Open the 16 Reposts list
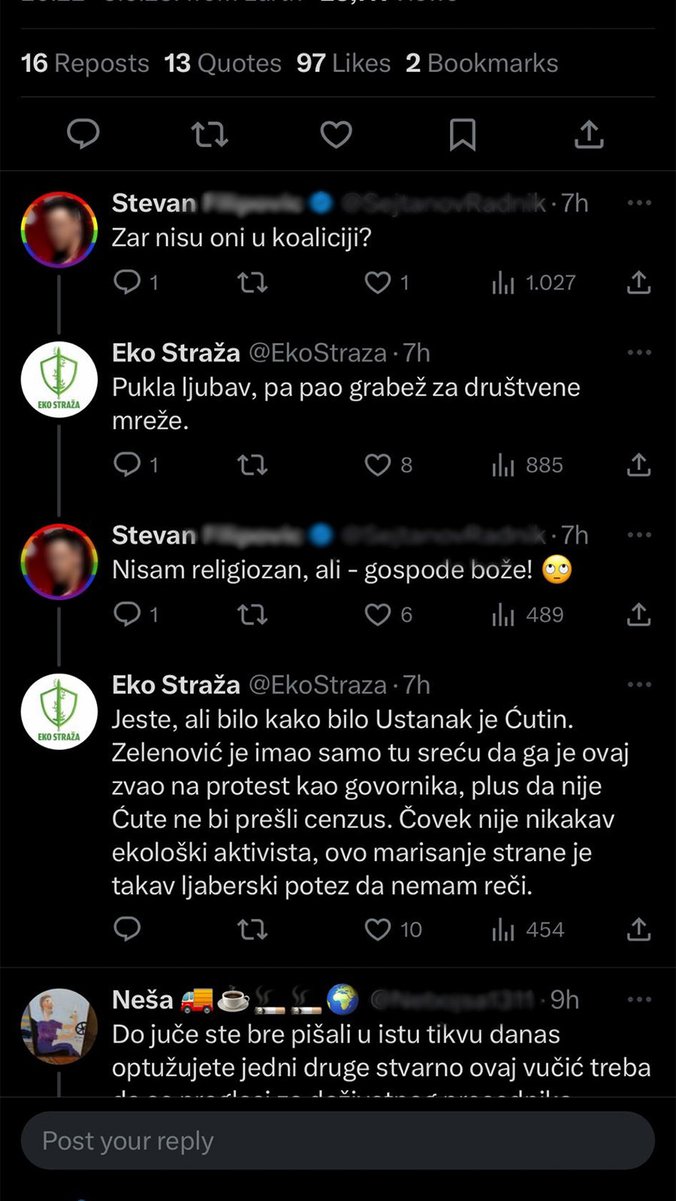 (85, 63)
